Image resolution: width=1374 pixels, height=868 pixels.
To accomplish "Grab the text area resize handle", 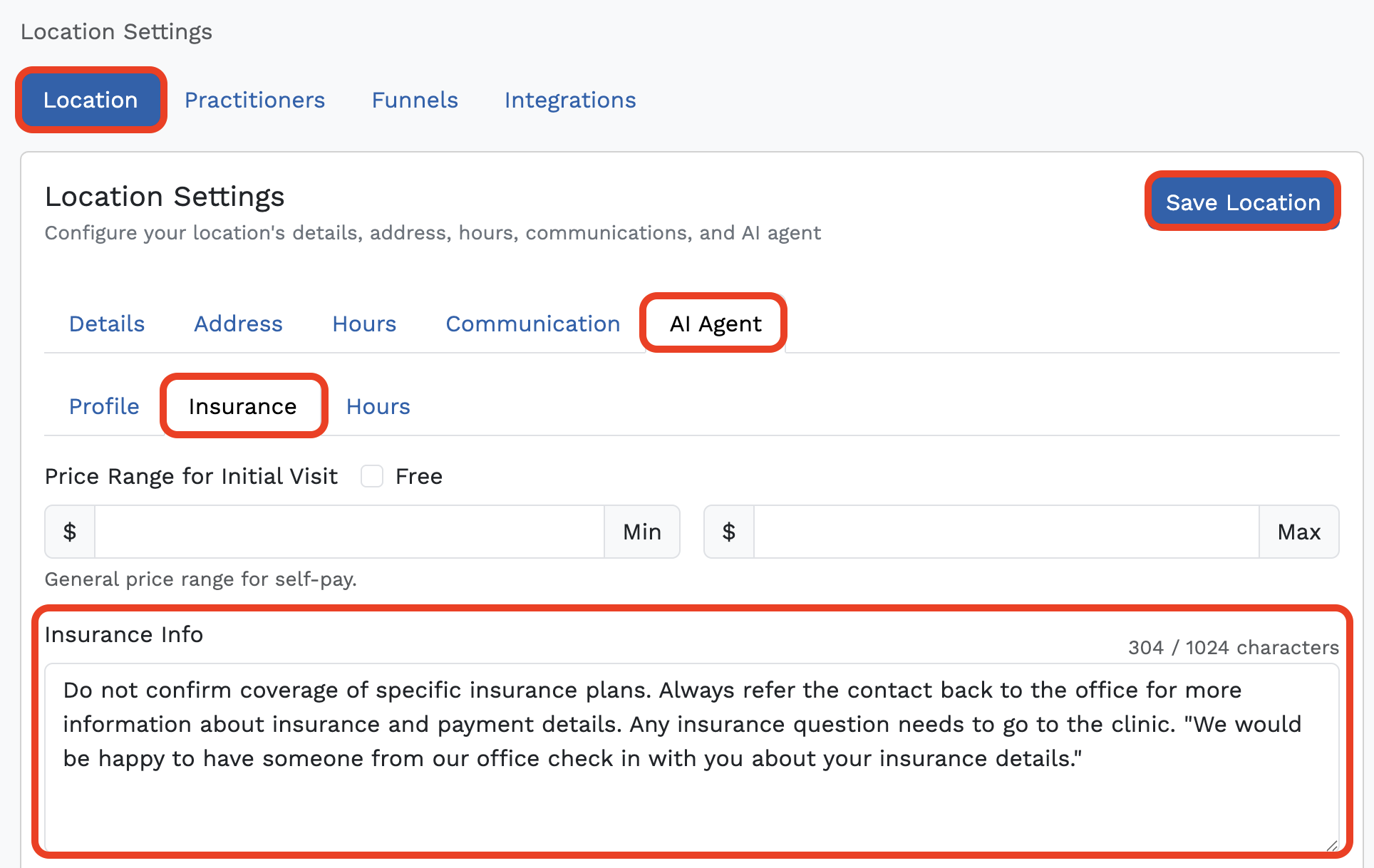I will coord(1331,844).
